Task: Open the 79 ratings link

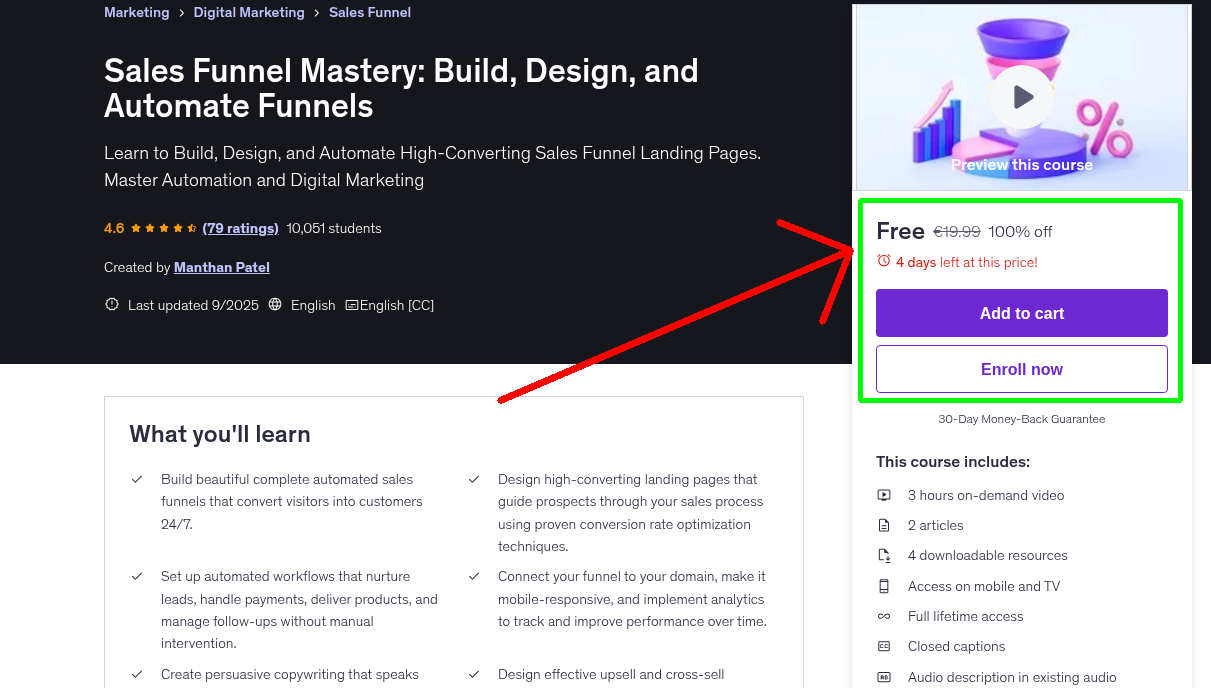Action: pyautogui.click(x=240, y=228)
